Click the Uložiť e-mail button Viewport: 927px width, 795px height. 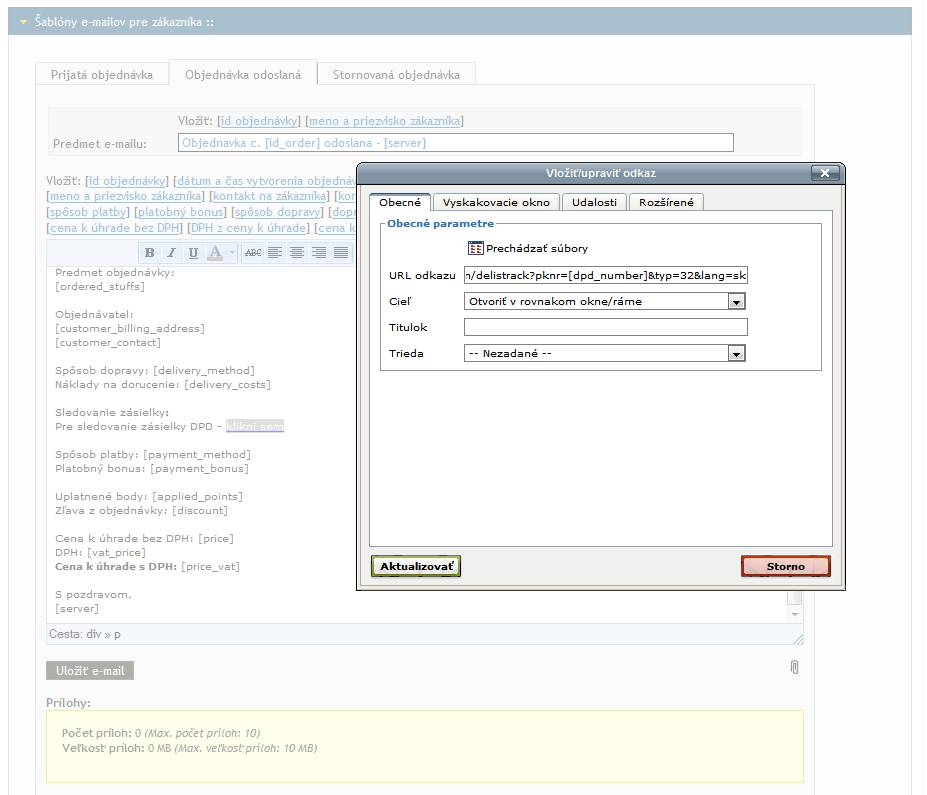[90, 671]
